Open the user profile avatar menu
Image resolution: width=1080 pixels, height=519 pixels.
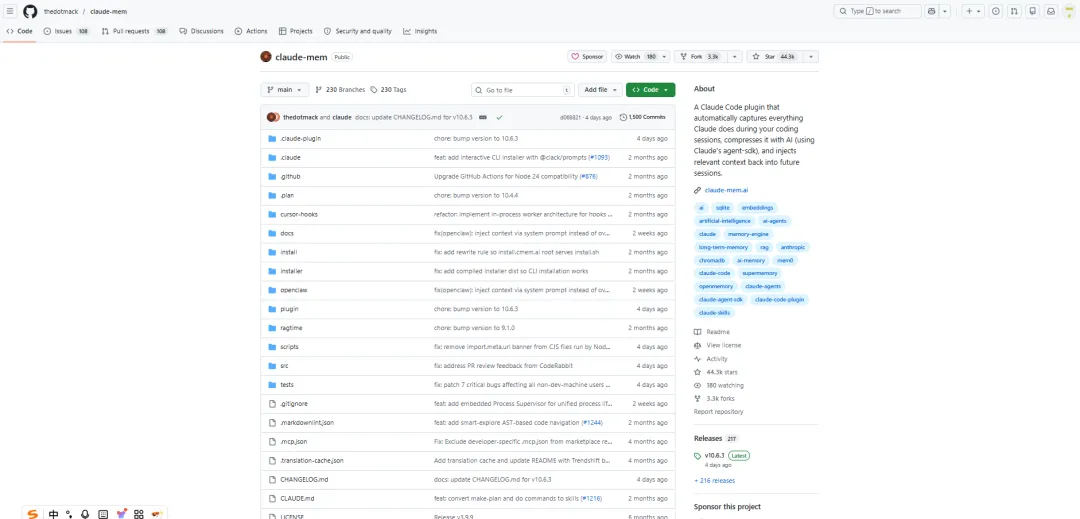point(1070,11)
